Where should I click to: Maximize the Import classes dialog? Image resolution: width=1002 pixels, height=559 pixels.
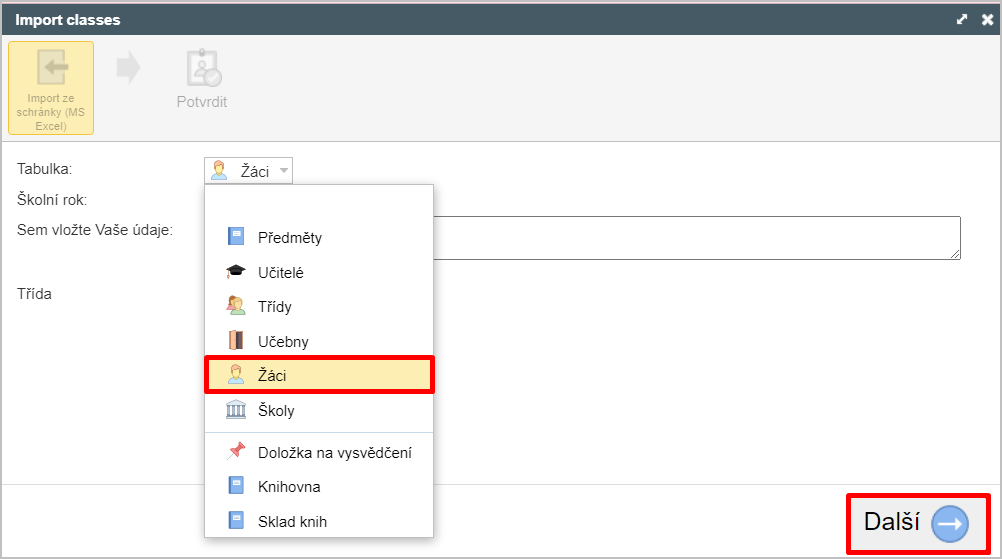(x=962, y=19)
